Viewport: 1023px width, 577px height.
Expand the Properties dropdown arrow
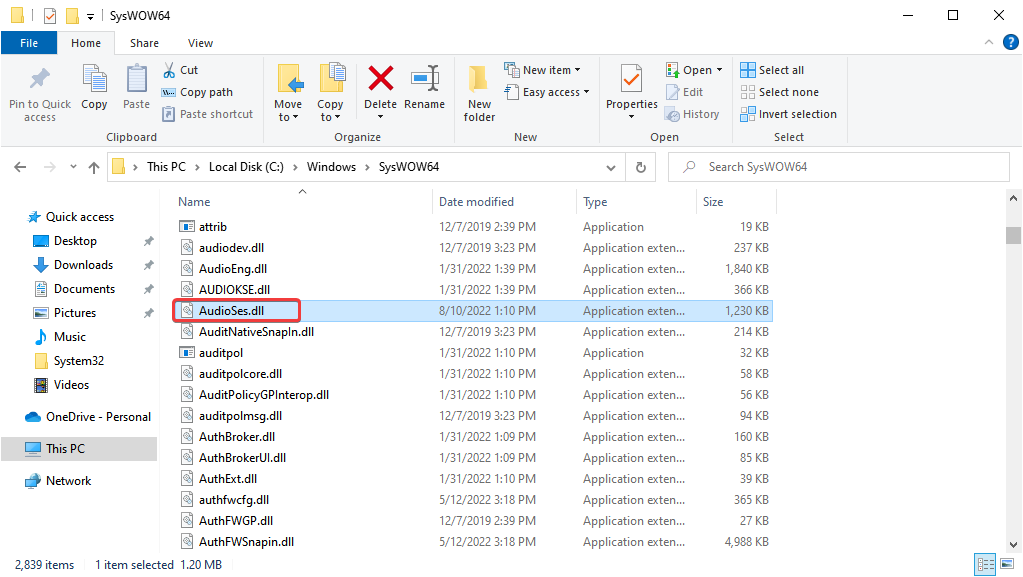point(632,117)
